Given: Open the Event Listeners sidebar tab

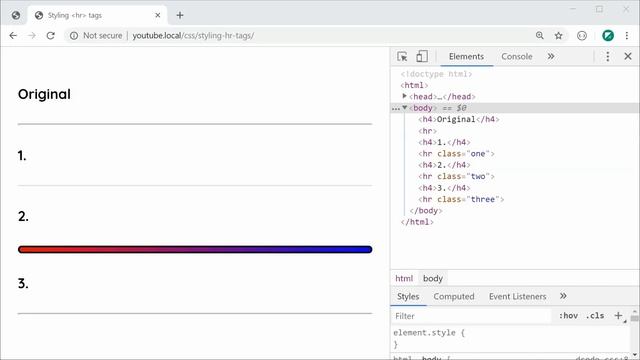Looking at the screenshot, I should click(518, 297).
